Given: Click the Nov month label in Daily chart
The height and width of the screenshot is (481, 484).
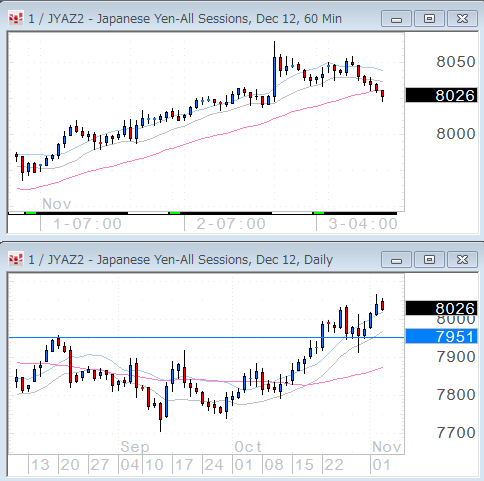Looking at the screenshot, I should (387, 447).
